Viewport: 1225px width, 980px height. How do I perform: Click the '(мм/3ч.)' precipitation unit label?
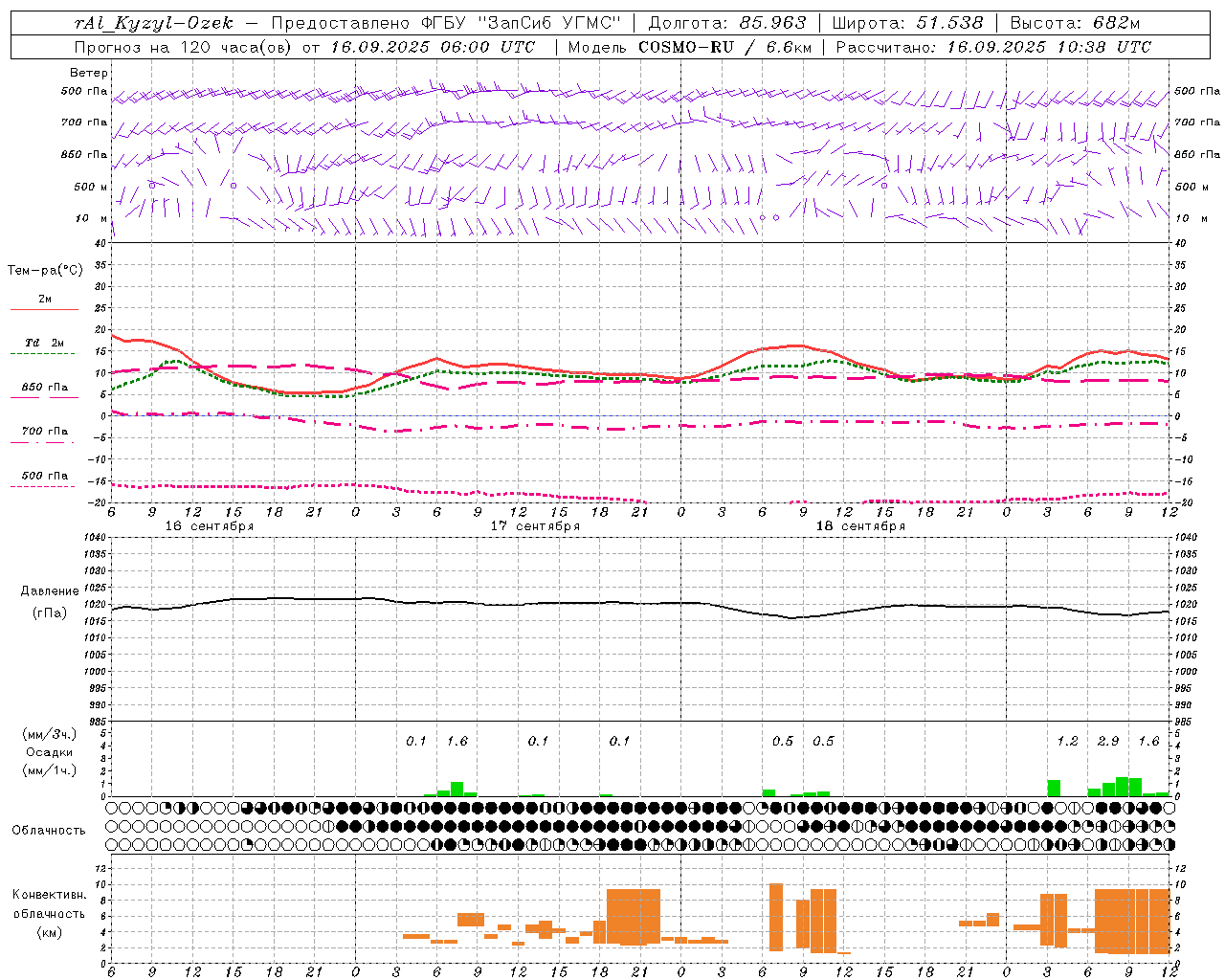point(49,734)
